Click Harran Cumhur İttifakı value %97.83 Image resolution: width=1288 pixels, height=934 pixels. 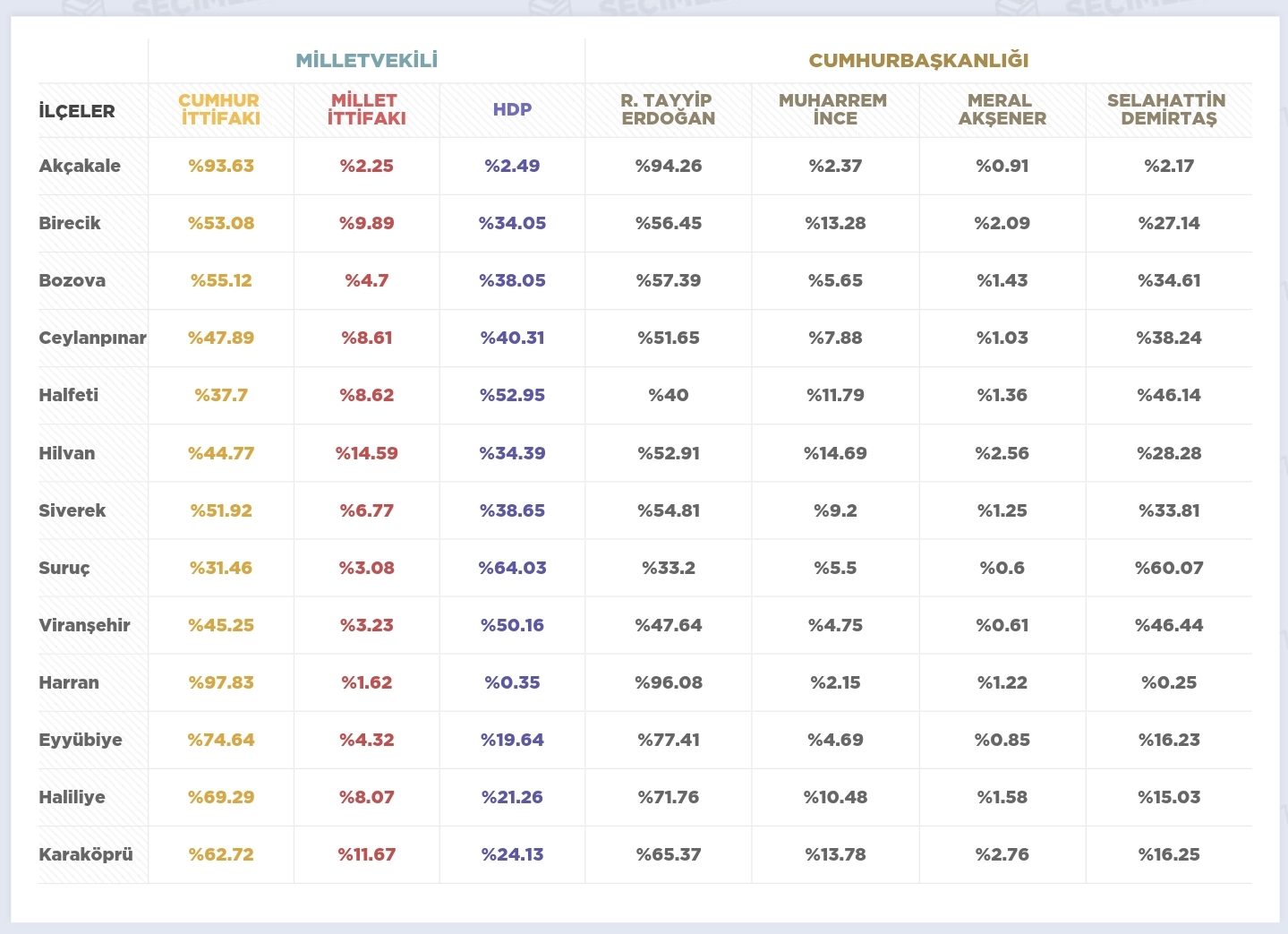click(221, 682)
